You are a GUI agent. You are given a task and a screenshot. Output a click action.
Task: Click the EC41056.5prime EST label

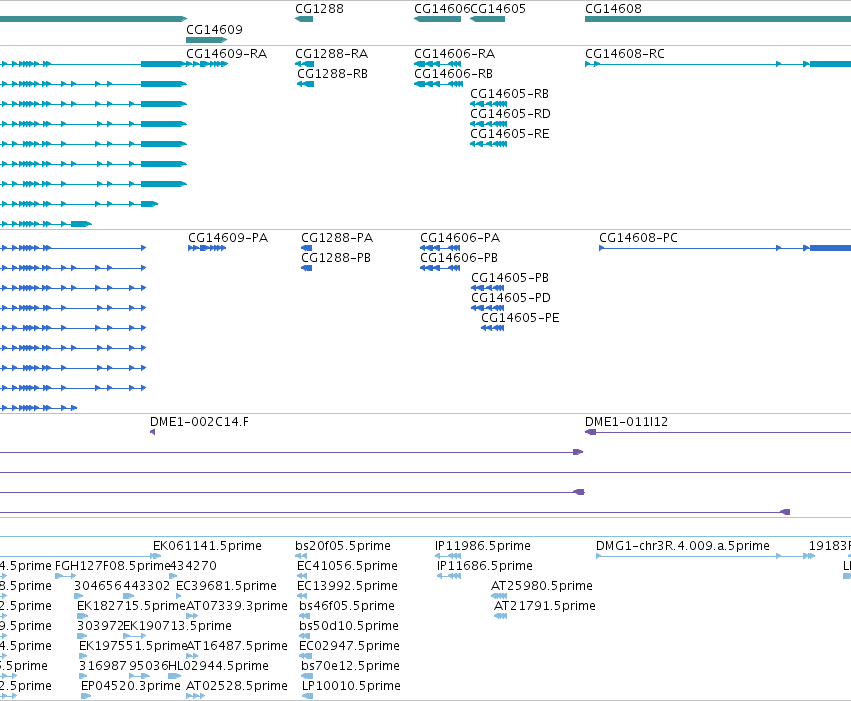tap(347, 566)
